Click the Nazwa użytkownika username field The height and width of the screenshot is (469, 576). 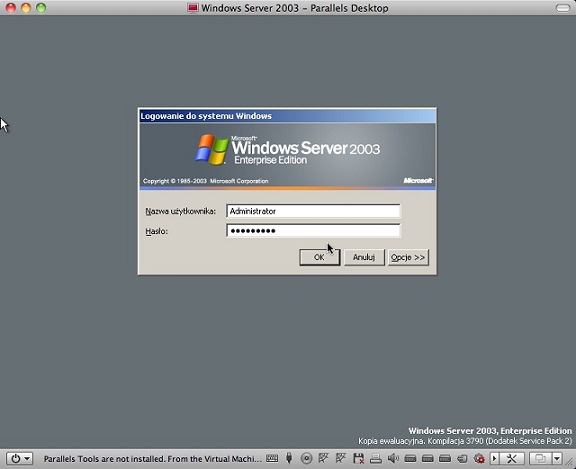pyautogui.click(x=313, y=211)
